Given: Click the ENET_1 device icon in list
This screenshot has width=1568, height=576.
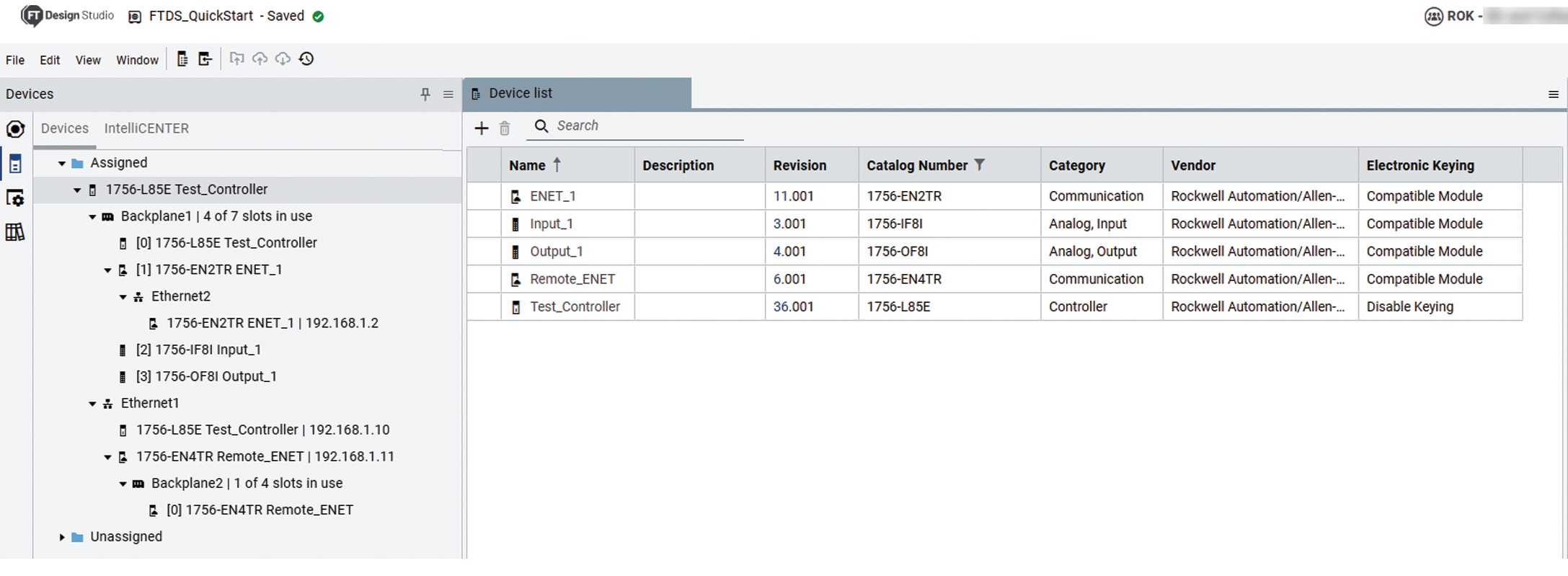Looking at the screenshot, I should [x=515, y=197].
